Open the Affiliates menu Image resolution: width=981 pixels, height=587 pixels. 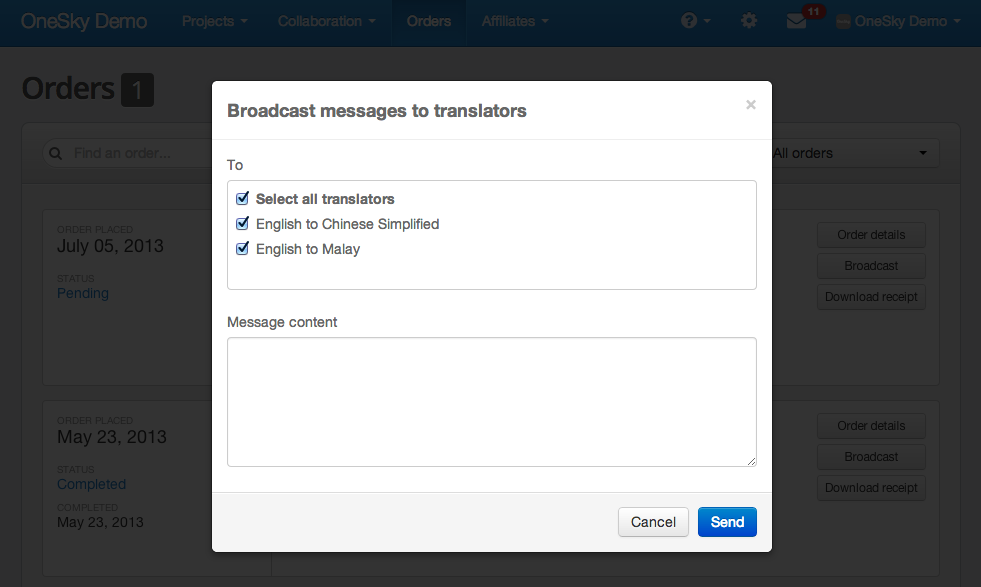[515, 21]
